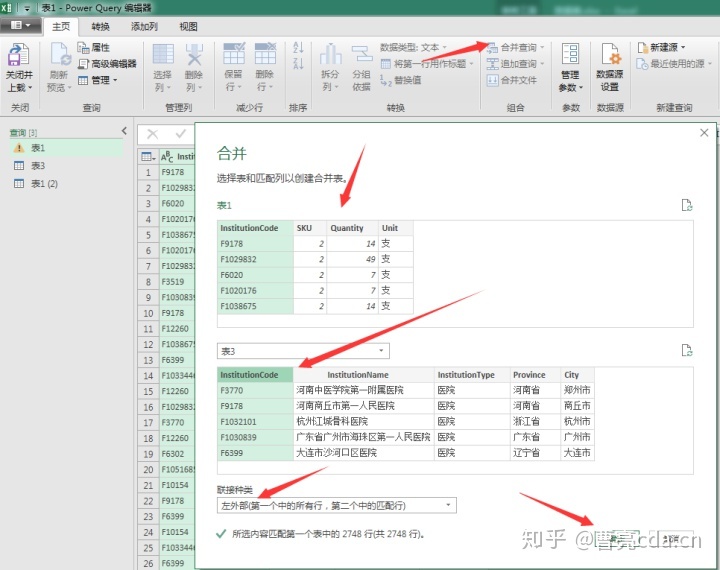Click cell 河南商丘市第一人民医院
The height and width of the screenshot is (570, 720).
click(364, 406)
